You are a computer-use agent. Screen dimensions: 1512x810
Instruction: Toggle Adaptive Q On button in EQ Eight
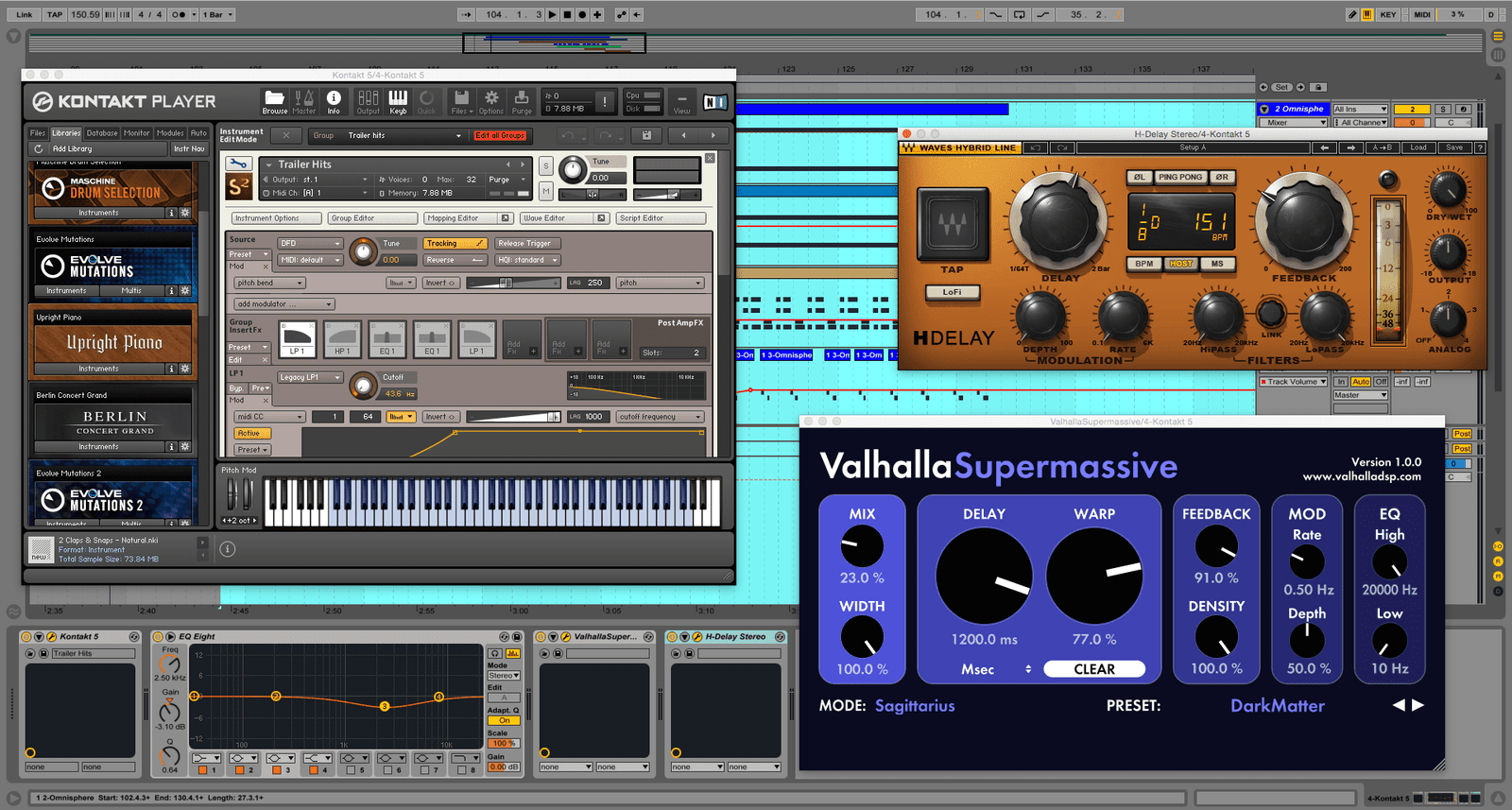pyautogui.click(x=504, y=720)
